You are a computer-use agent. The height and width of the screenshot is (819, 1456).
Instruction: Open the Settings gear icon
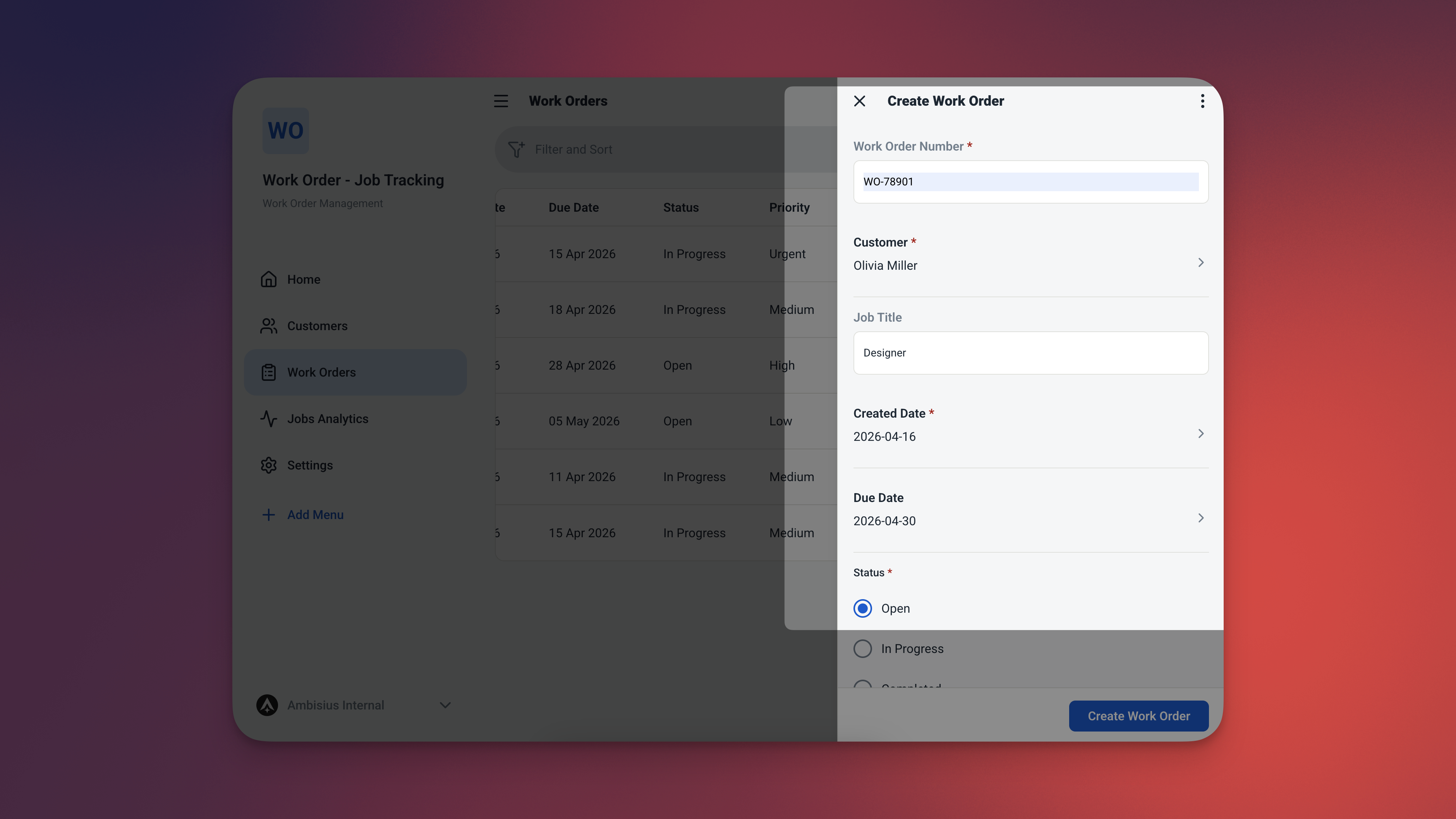[x=268, y=465]
